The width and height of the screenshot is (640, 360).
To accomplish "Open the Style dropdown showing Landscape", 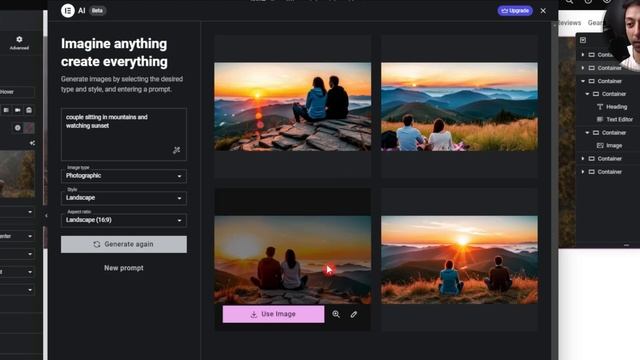I will coord(124,198).
